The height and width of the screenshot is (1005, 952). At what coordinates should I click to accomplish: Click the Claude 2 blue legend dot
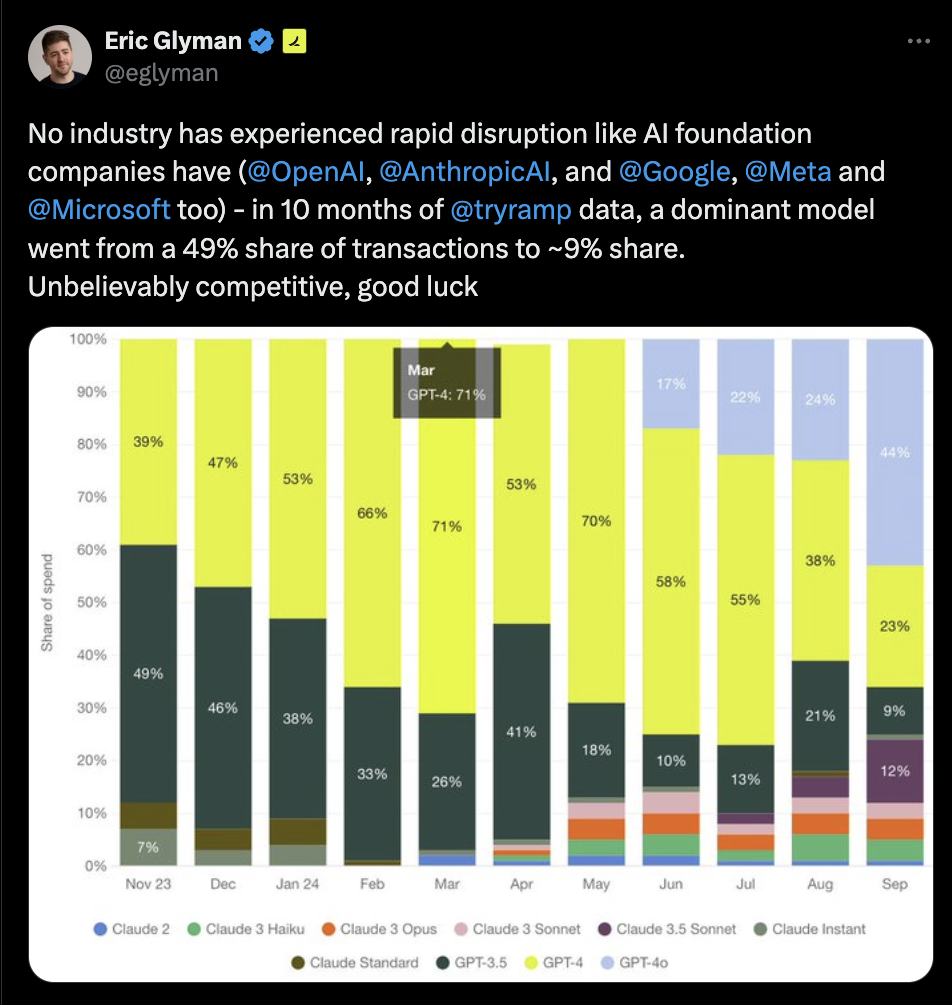coord(100,929)
